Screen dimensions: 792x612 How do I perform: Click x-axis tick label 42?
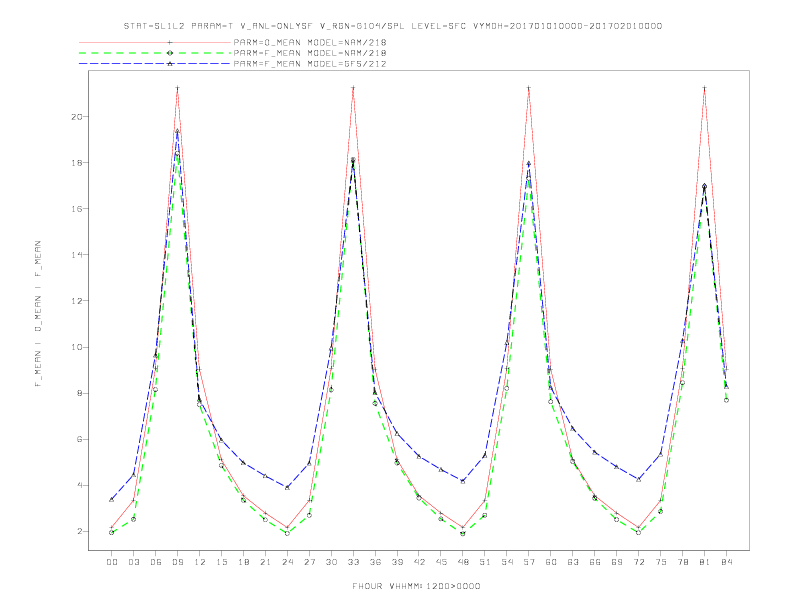pos(419,562)
